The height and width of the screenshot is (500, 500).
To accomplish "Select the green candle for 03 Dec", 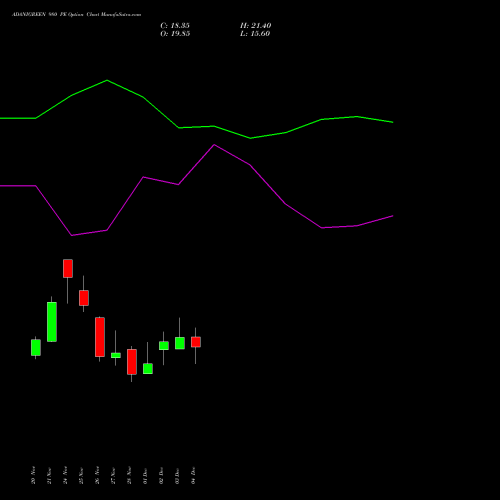I will pyautogui.click(x=180, y=343).
